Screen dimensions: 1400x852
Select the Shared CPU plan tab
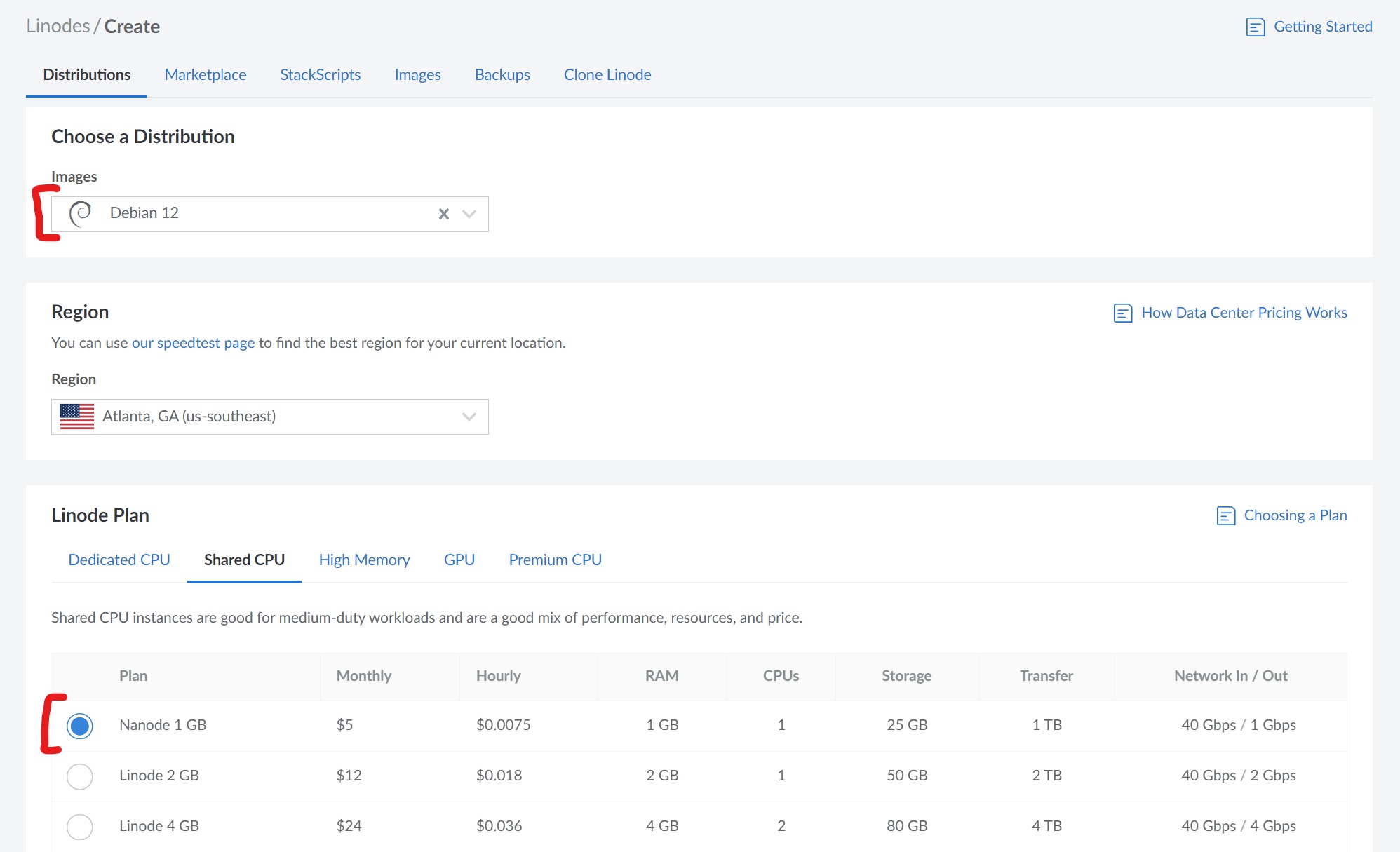pyautogui.click(x=245, y=560)
